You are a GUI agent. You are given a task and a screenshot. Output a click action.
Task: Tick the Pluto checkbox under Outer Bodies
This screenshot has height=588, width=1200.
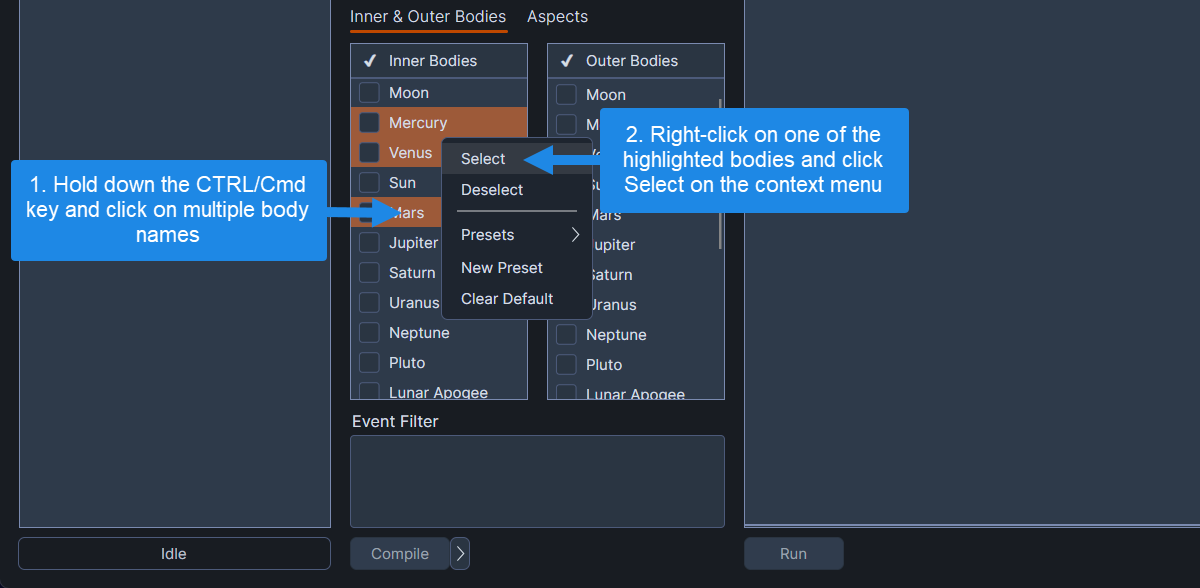coord(566,364)
